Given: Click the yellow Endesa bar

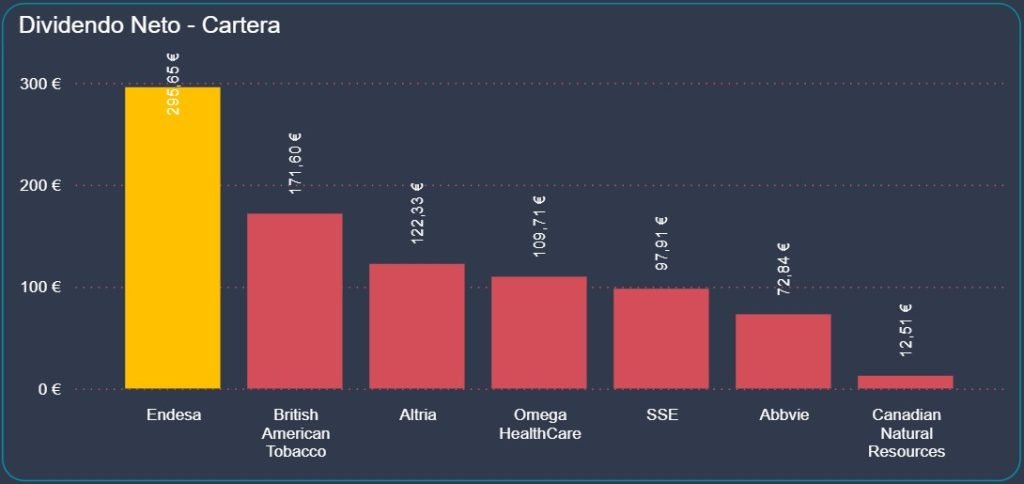Looking at the screenshot, I should click(x=172, y=238).
